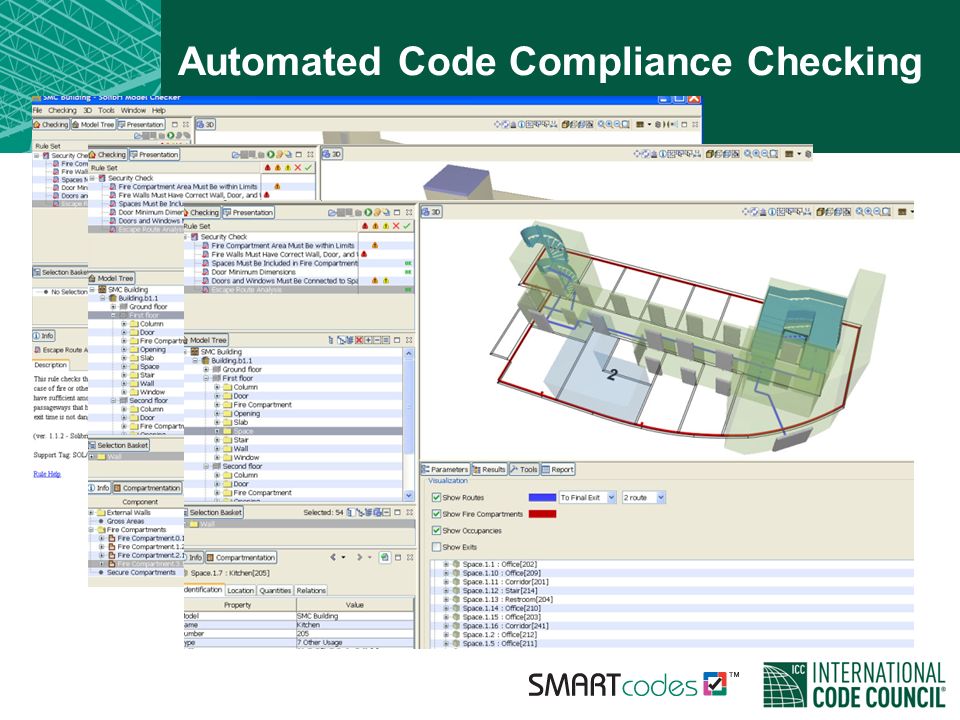Click the globe icon beside Space.1.1 : Office[202]

tap(456, 564)
